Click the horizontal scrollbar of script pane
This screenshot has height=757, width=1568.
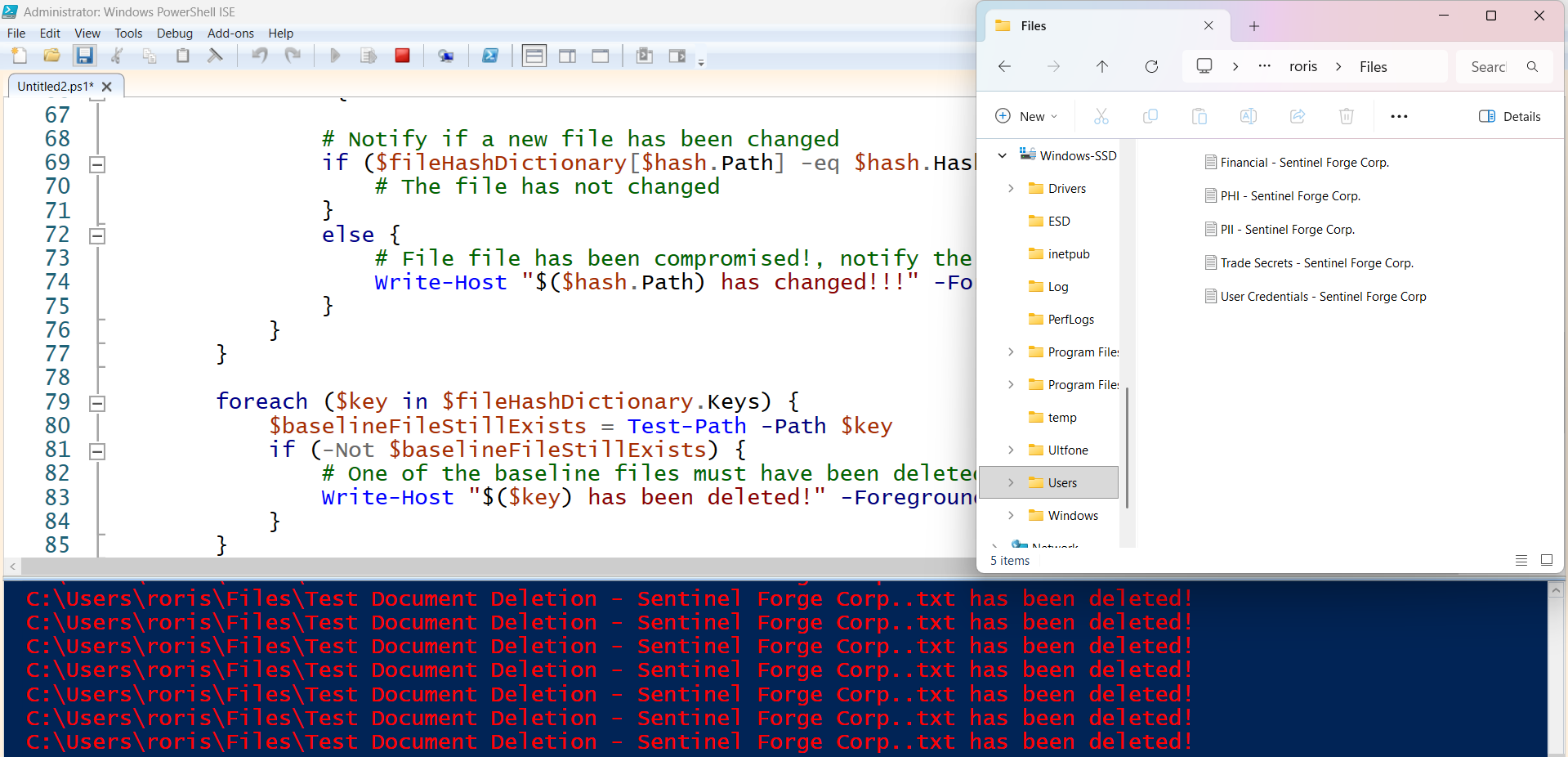coord(490,566)
